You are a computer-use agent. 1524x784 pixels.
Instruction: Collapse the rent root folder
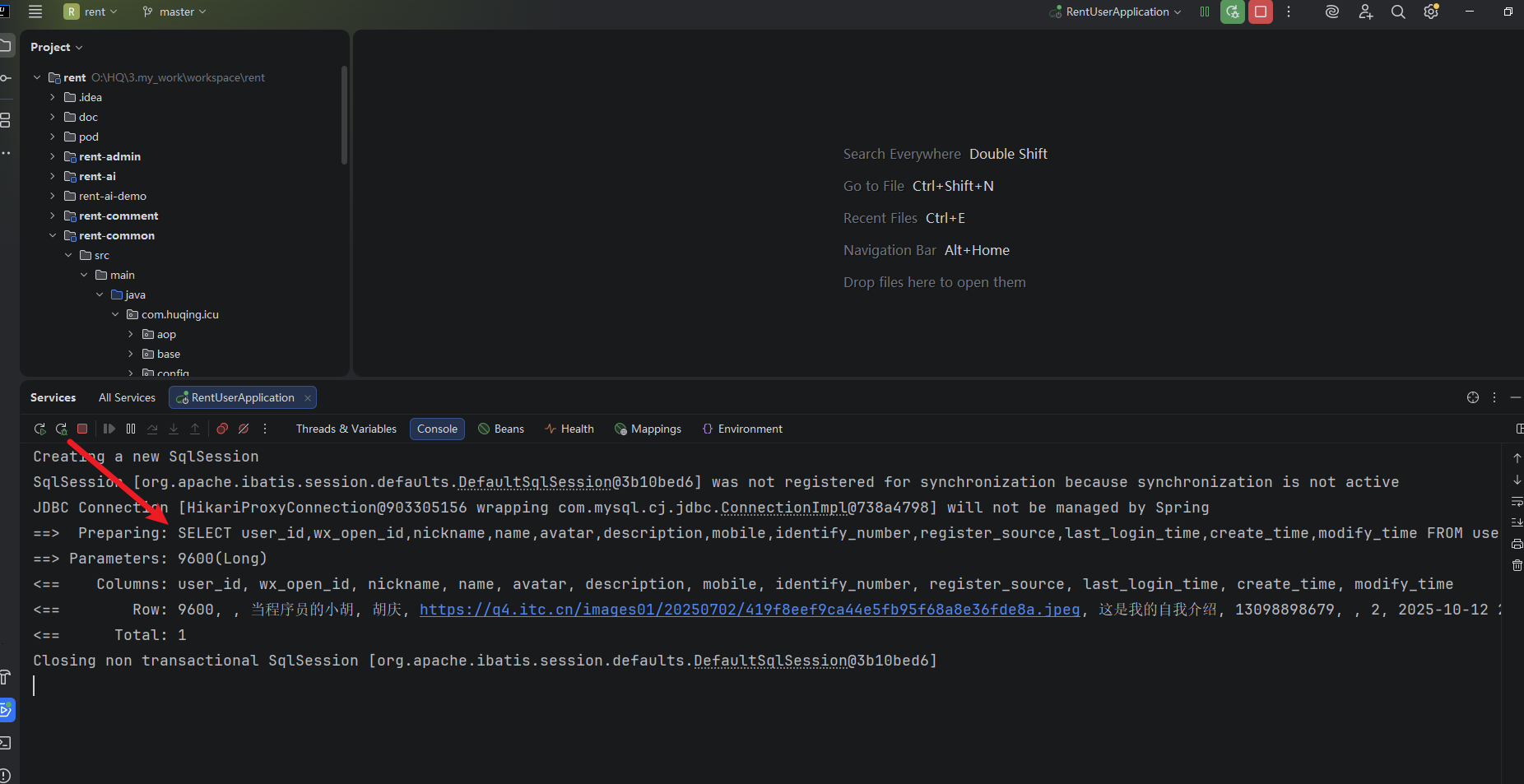(37, 77)
